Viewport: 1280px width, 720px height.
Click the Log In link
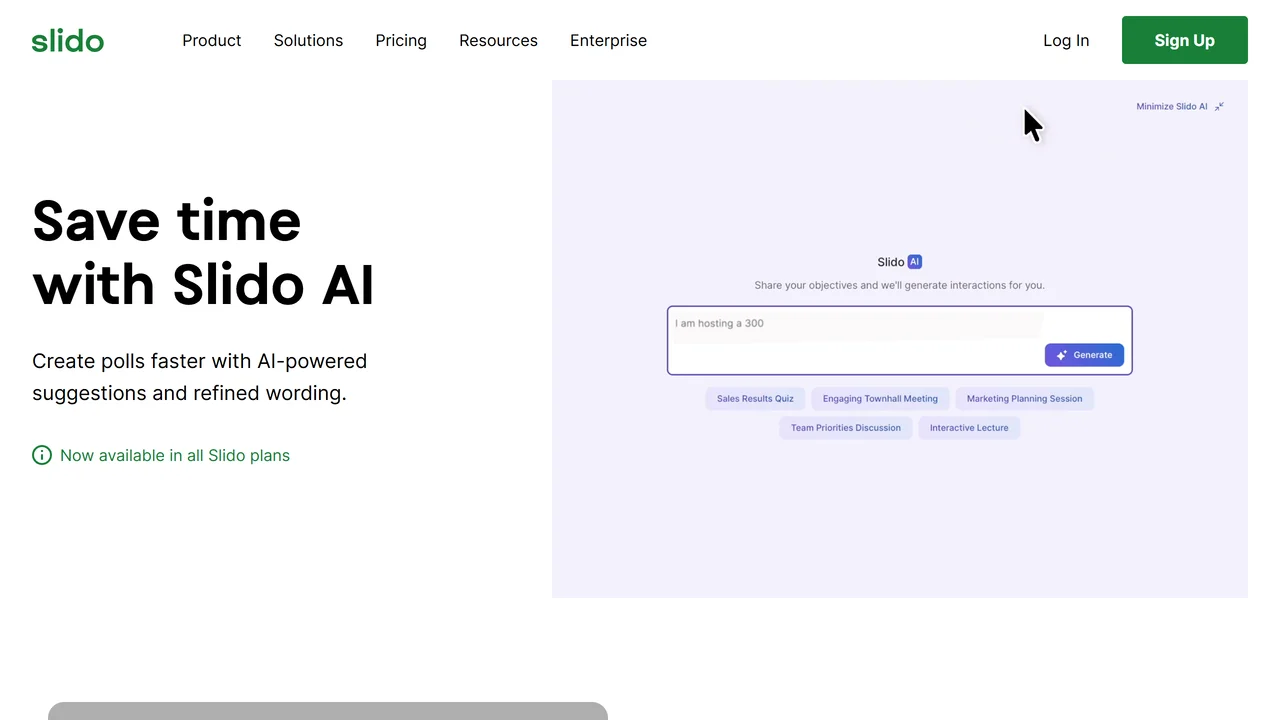click(x=1066, y=40)
